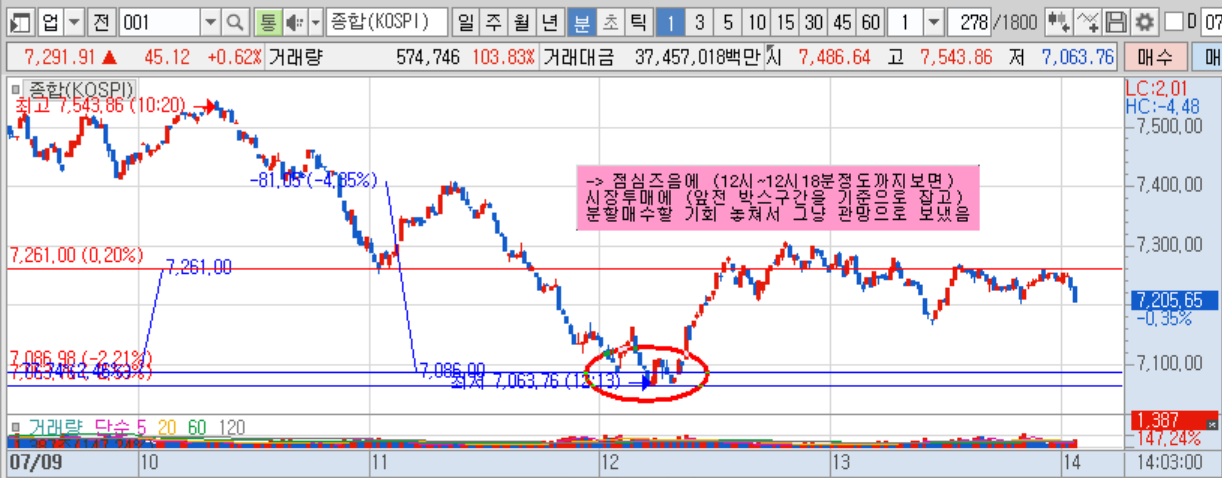Select the 틱 tick chart tab
Screen dimensions: 1222x478
(x=639, y=22)
